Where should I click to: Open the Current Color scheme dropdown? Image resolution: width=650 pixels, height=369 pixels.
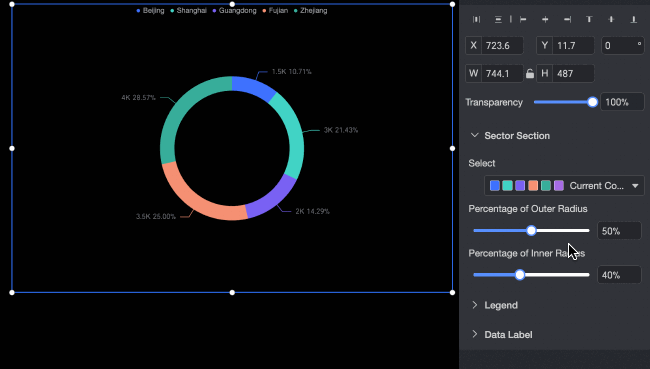click(x=564, y=186)
